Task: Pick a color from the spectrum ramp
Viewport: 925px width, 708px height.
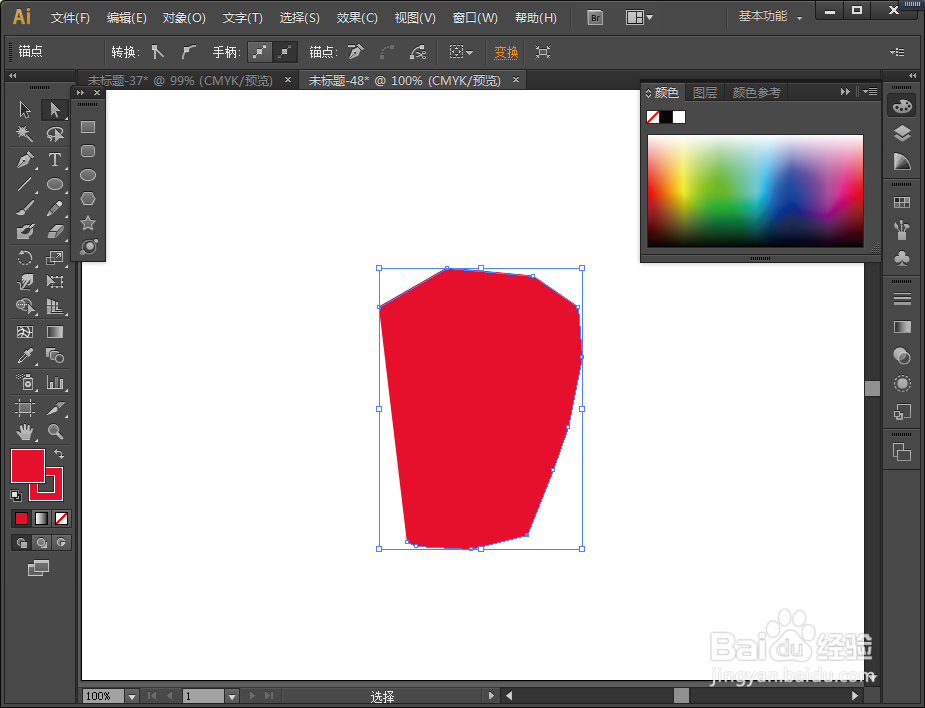Action: tap(755, 191)
